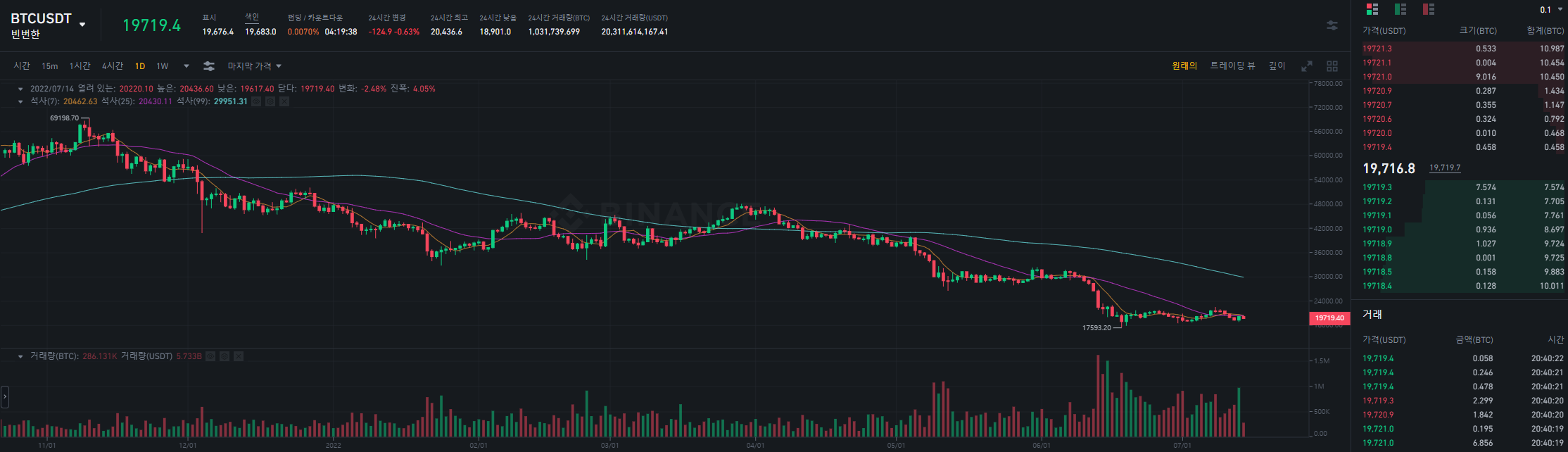The image size is (1568, 452).
Task: Click the 가격(USDT) order book column header
Action: (1384, 31)
